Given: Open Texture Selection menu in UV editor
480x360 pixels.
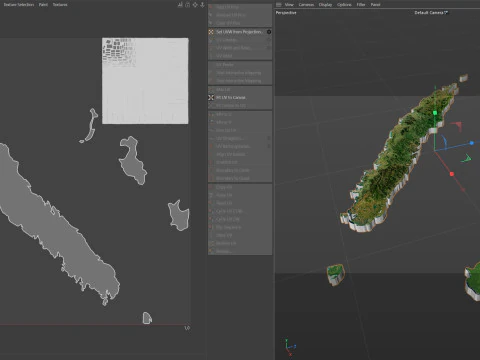Looking at the screenshot, I should coord(19,5).
